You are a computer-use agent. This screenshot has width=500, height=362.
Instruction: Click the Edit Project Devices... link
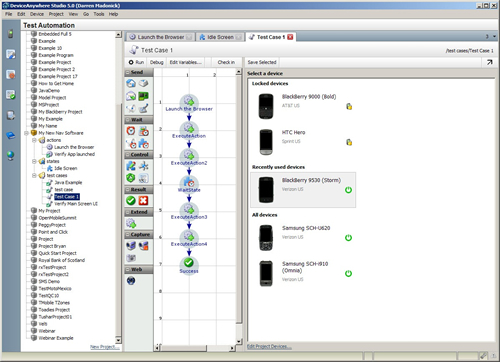[x=269, y=347]
